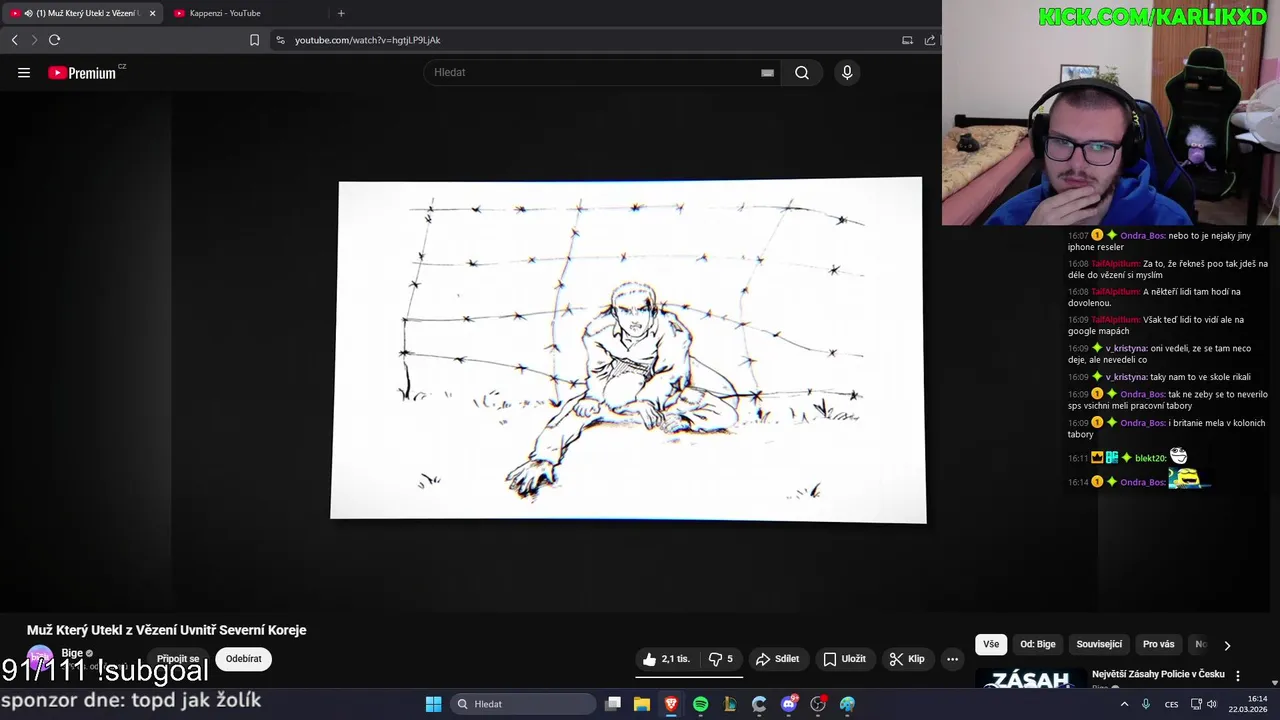Open Největší Zásahy Policie v Česku video
Viewport: 1280px width, 720px height.
point(1158,674)
